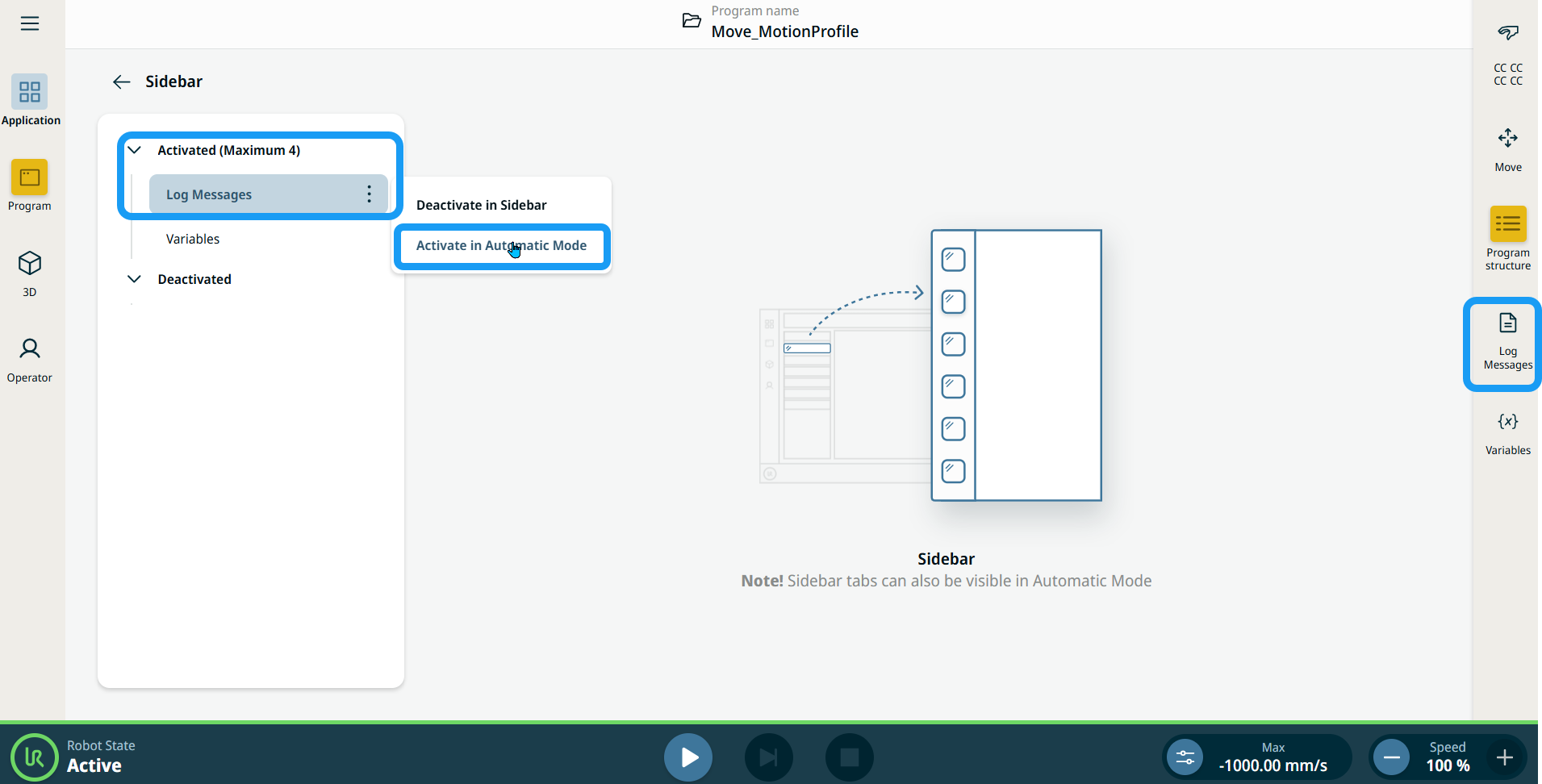The height and width of the screenshot is (784, 1542).
Task: Open the Operator screen
Action: [30, 359]
